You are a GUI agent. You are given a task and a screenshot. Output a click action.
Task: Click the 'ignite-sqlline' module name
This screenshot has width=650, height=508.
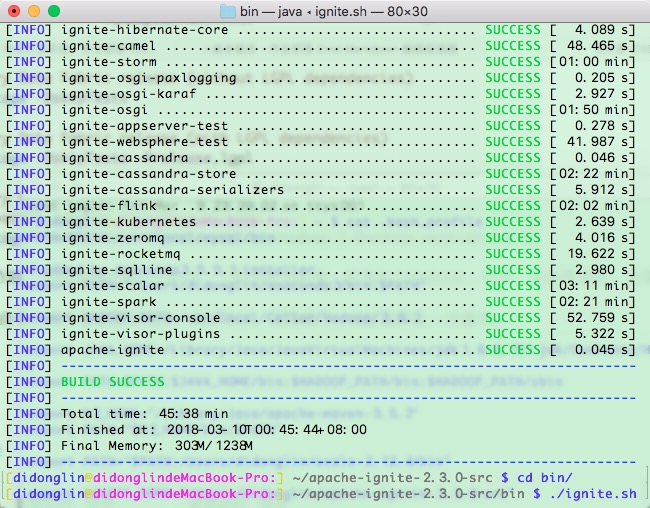pos(116,270)
